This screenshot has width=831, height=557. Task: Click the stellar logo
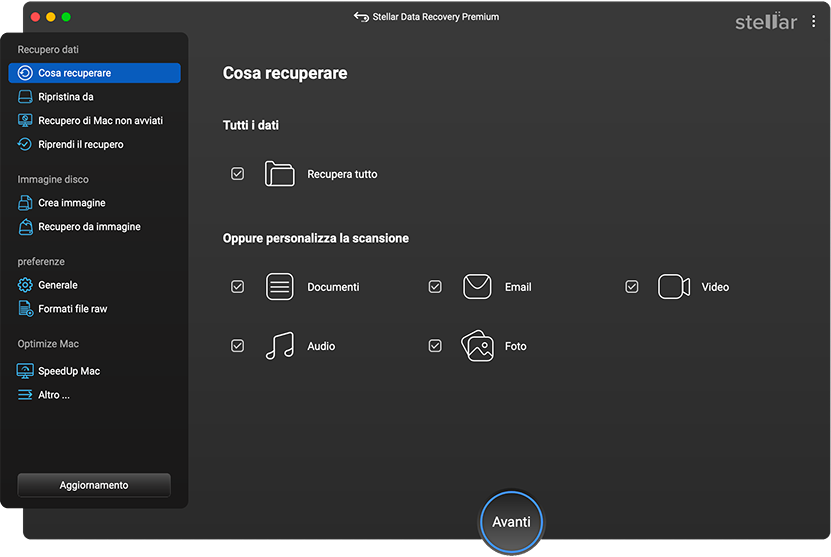click(766, 21)
